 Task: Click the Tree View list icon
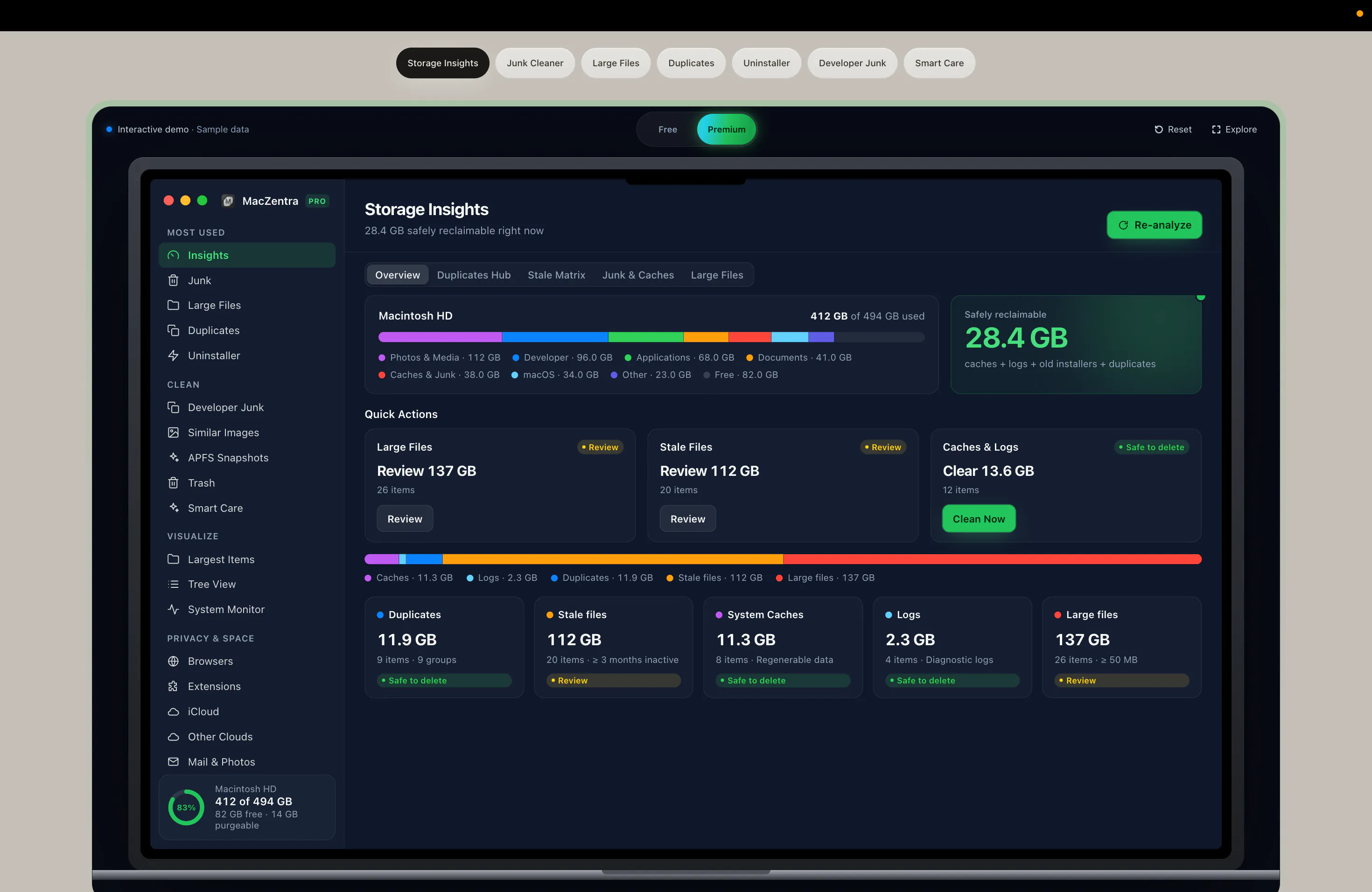pos(173,584)
